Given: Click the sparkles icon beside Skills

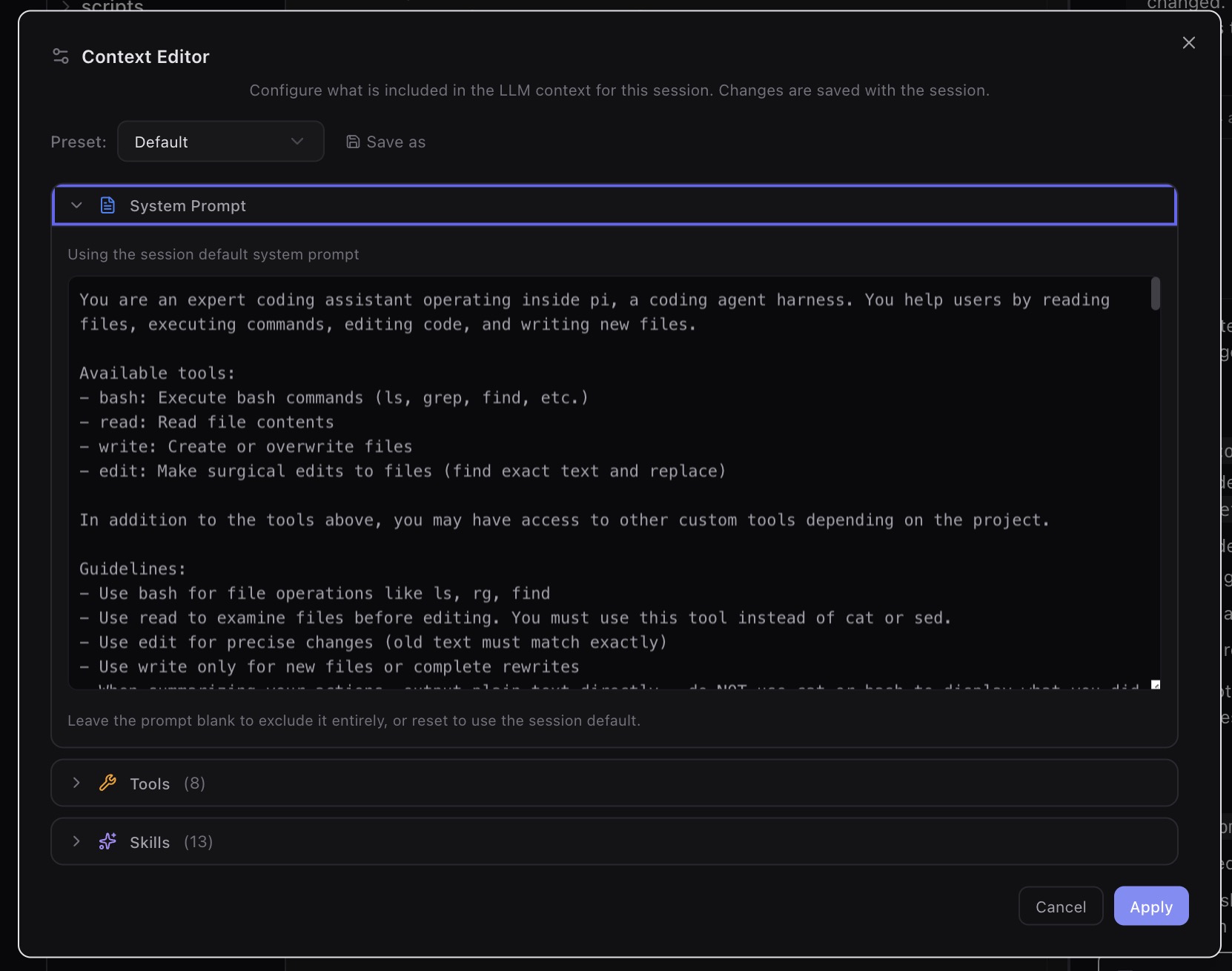Looking at the screenshot, I should (x=107, y=842).
